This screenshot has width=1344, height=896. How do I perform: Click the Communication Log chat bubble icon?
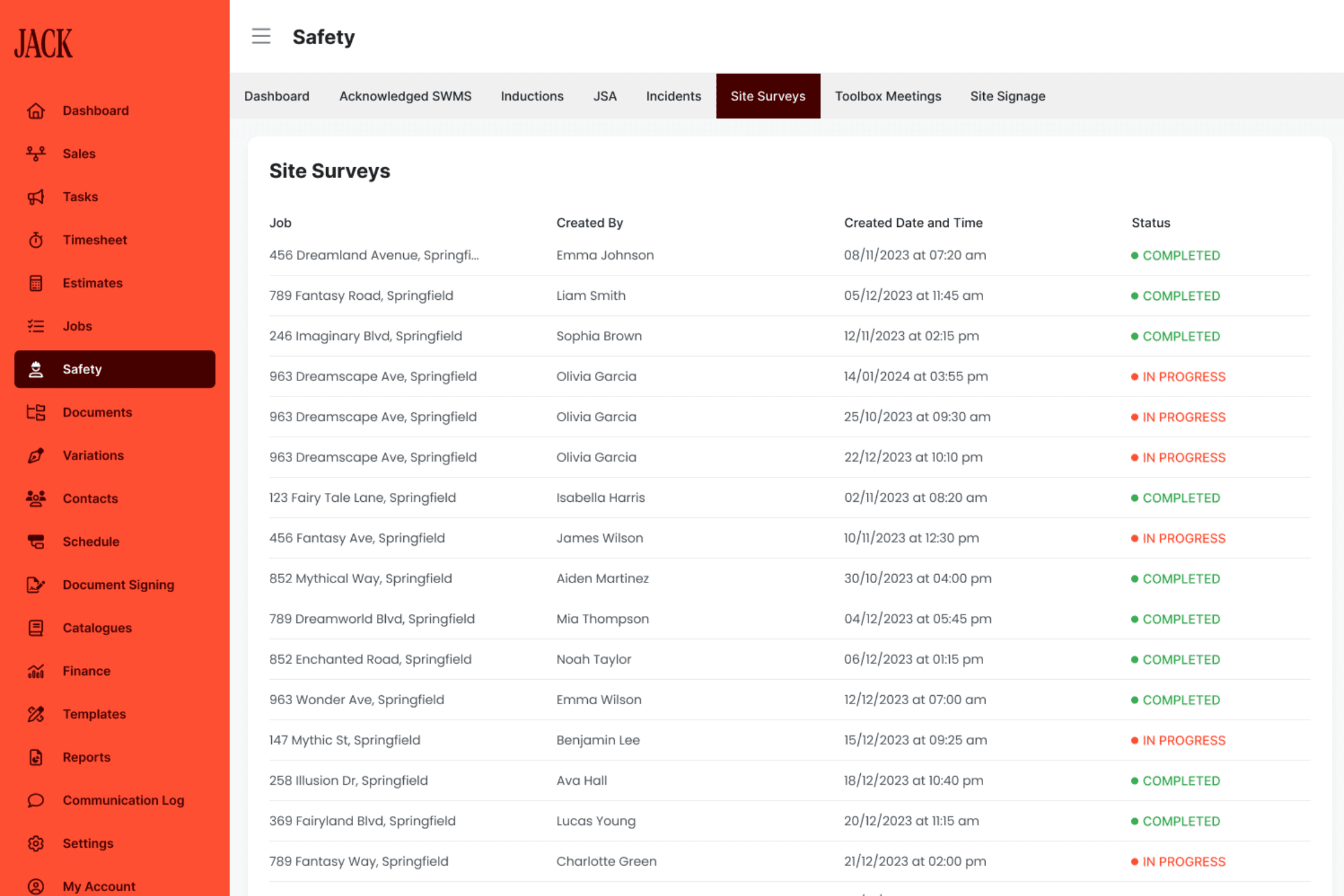pyautogui.click(x=36, y=800)
